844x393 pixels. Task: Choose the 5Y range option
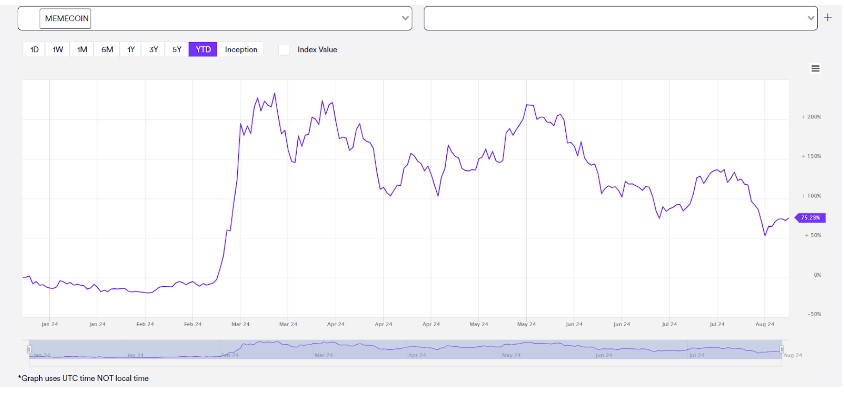pos(177,50)
